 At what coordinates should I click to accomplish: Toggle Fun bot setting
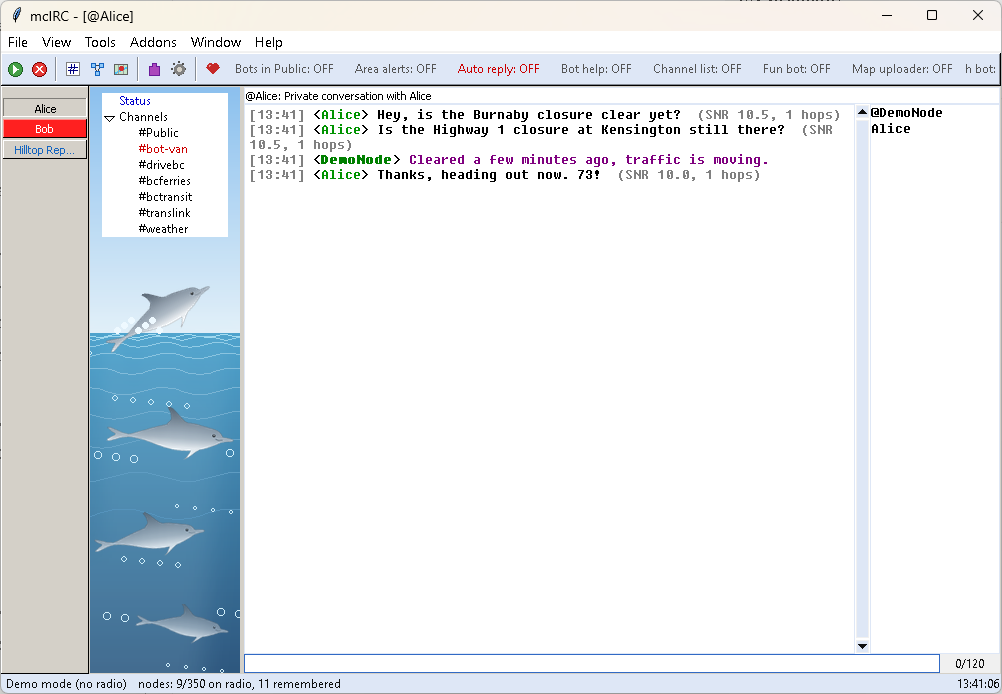point(796,69)
